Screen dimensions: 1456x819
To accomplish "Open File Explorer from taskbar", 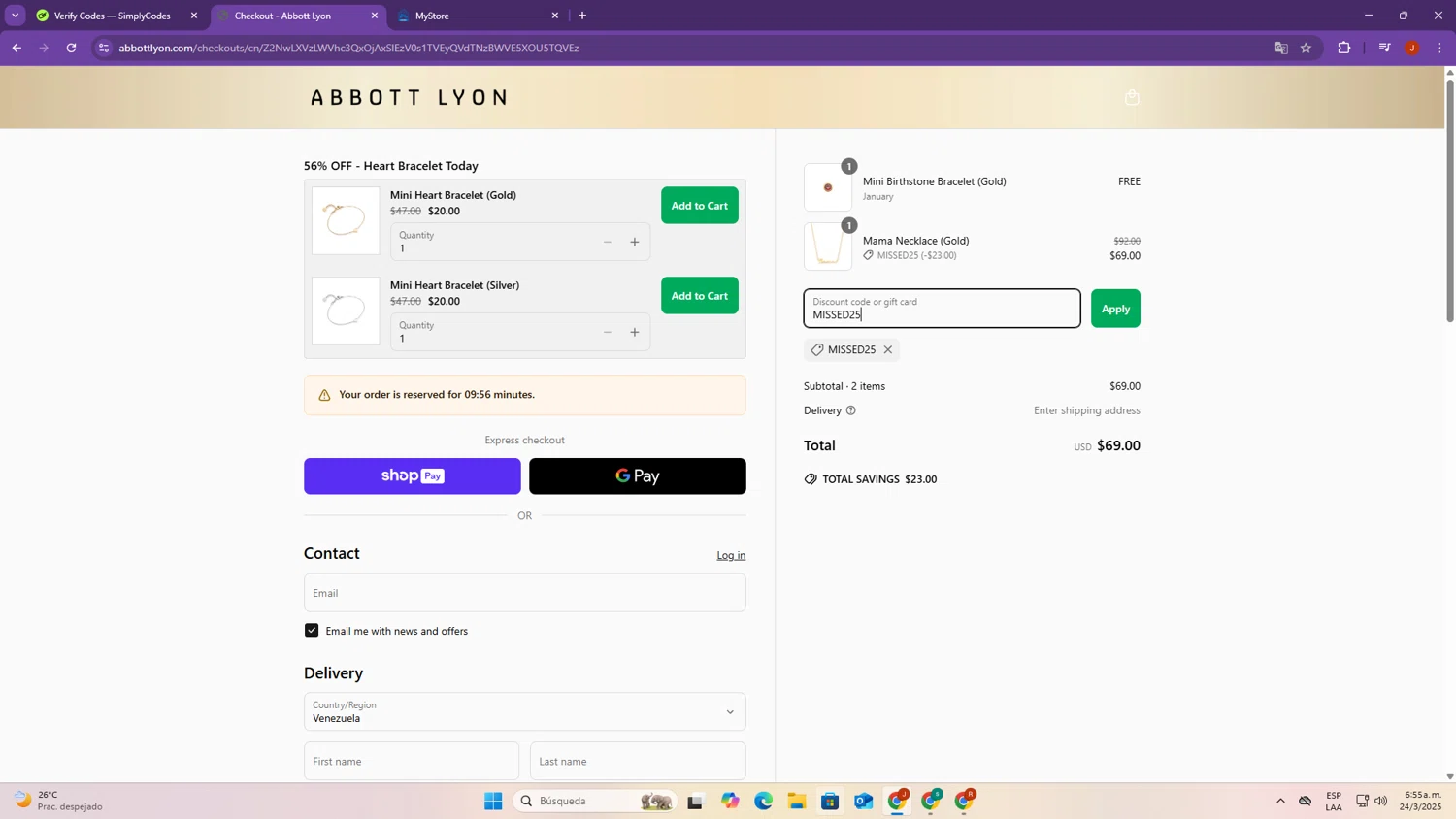I will click(x=797, y=801).
